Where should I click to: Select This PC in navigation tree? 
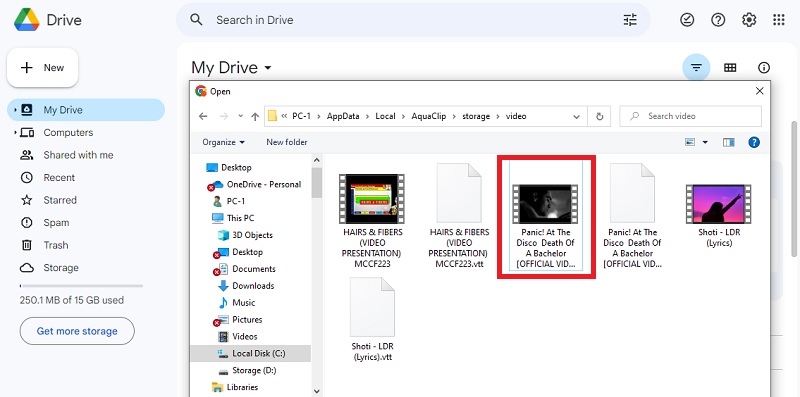pos(233,218)
